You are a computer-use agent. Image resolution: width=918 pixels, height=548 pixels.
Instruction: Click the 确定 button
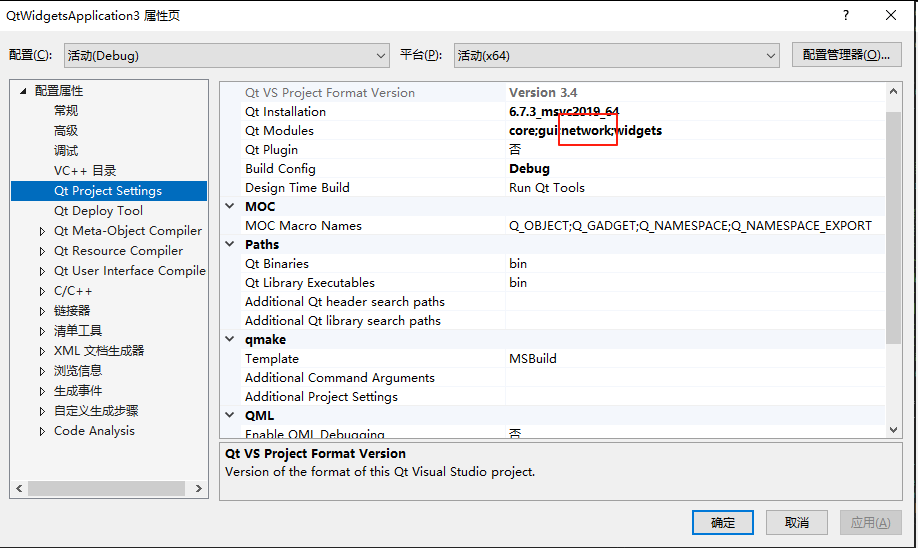722,522
